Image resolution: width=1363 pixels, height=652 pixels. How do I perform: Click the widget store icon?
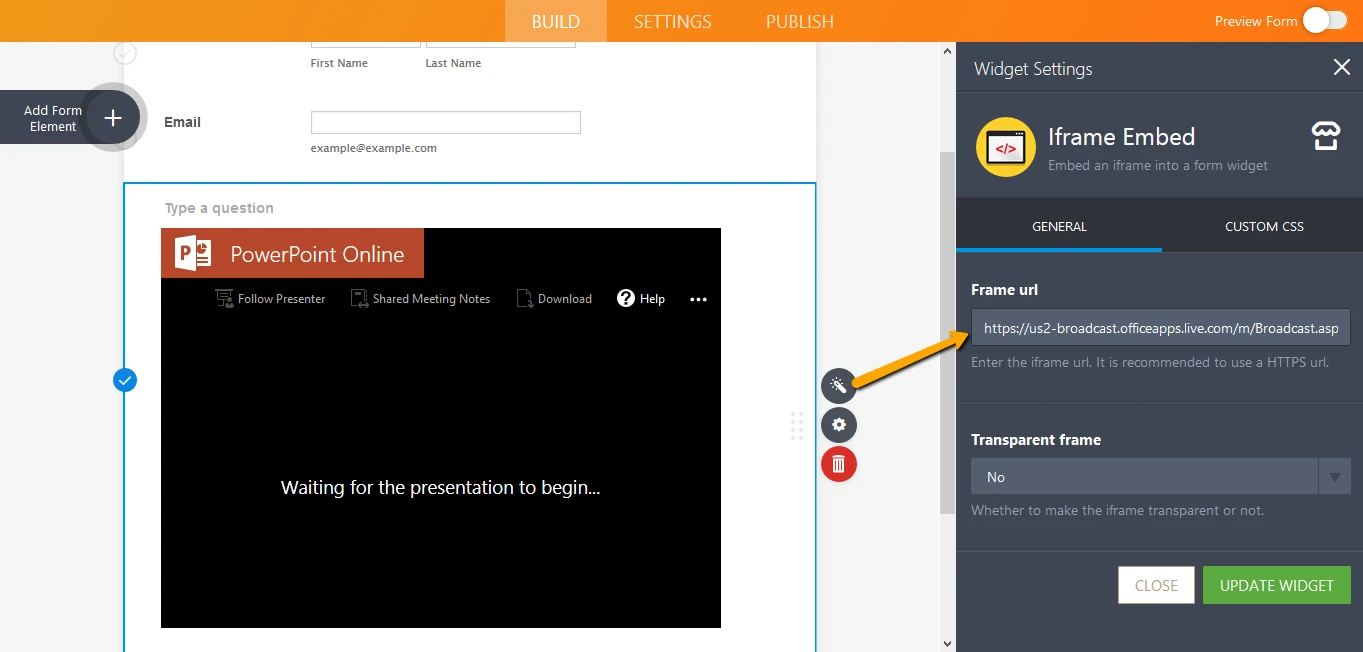coord(1325,137)
